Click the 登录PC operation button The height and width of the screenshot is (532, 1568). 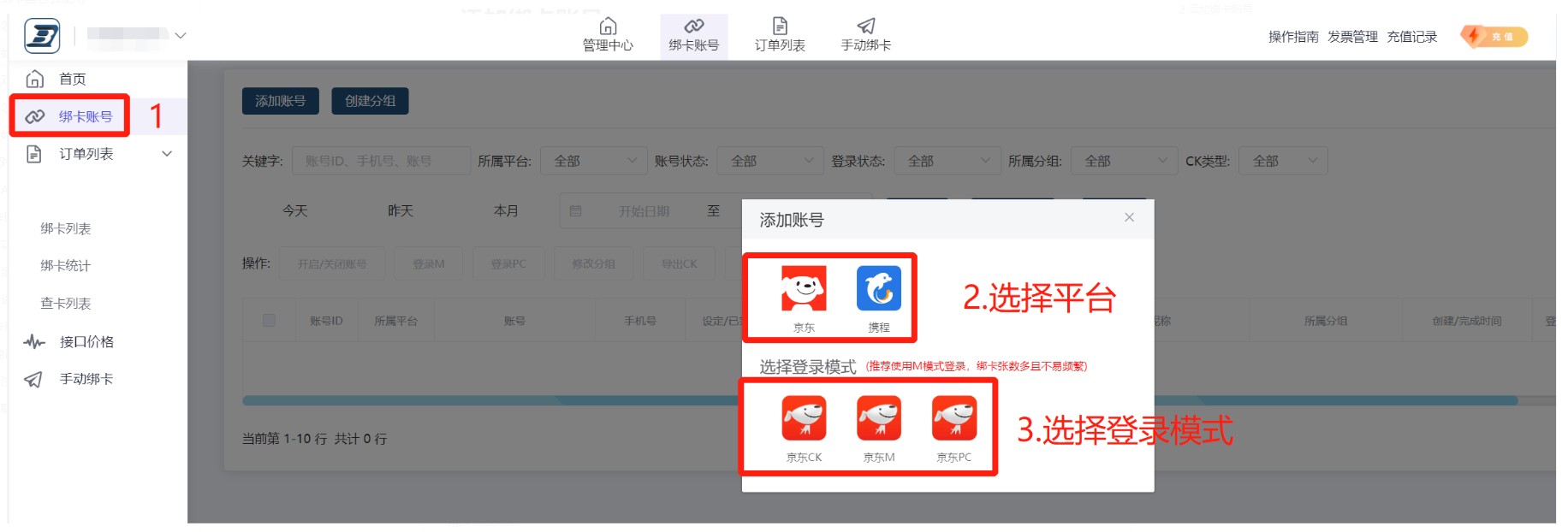(508, 263)
